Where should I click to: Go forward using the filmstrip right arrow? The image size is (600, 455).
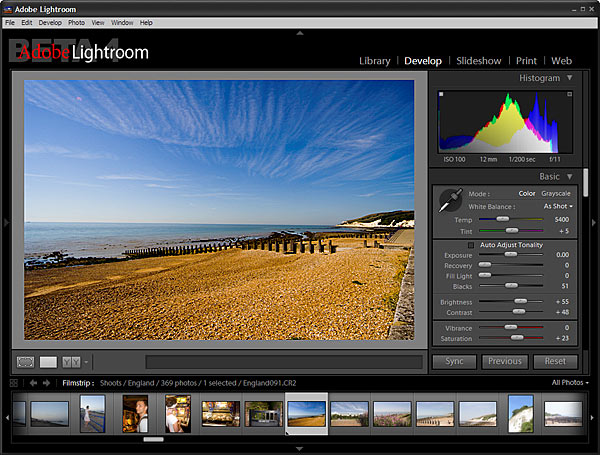coord(46,383)
